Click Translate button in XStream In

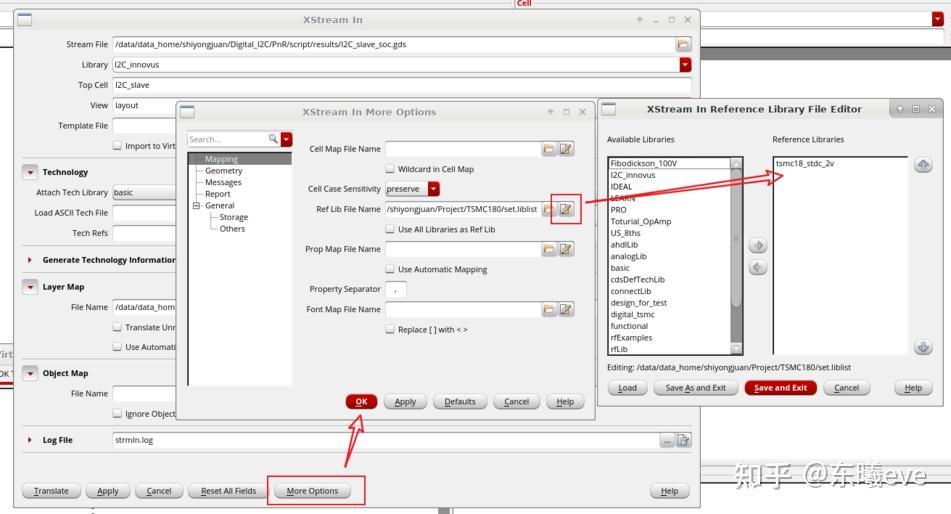point(51,491)
